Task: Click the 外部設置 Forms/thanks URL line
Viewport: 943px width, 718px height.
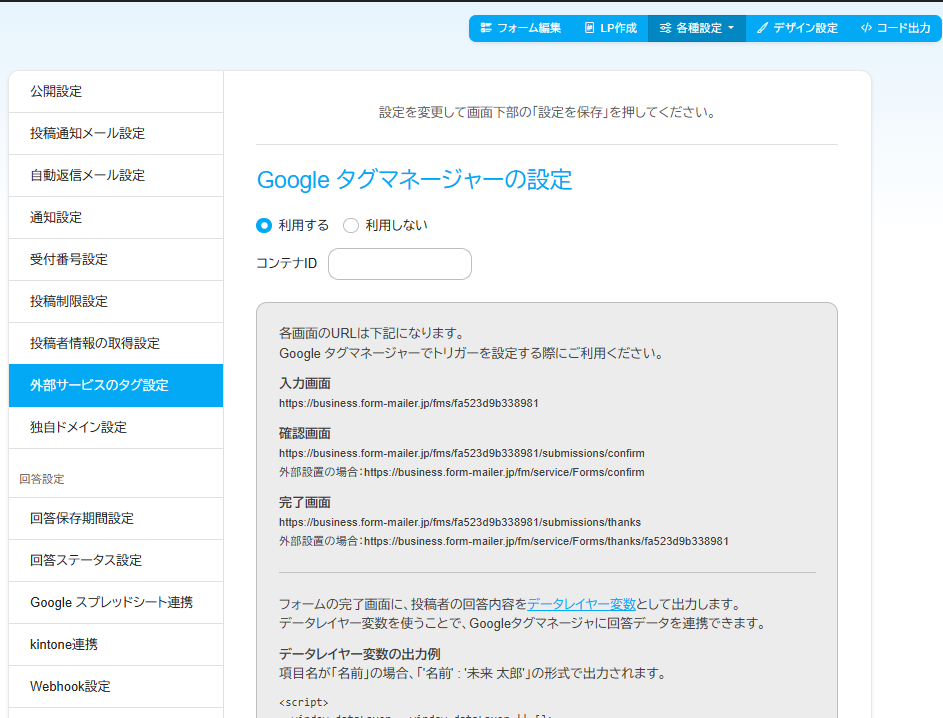Action: (504, 541)
